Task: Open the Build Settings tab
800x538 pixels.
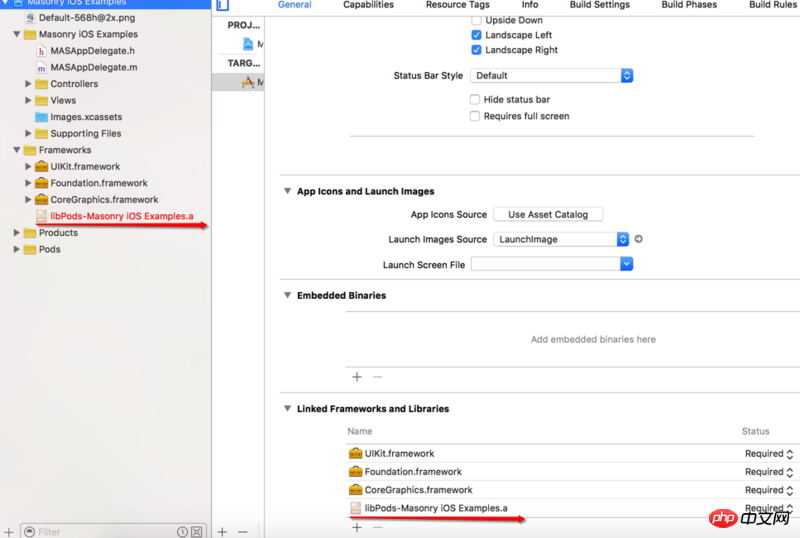Action: pos(599,5)
